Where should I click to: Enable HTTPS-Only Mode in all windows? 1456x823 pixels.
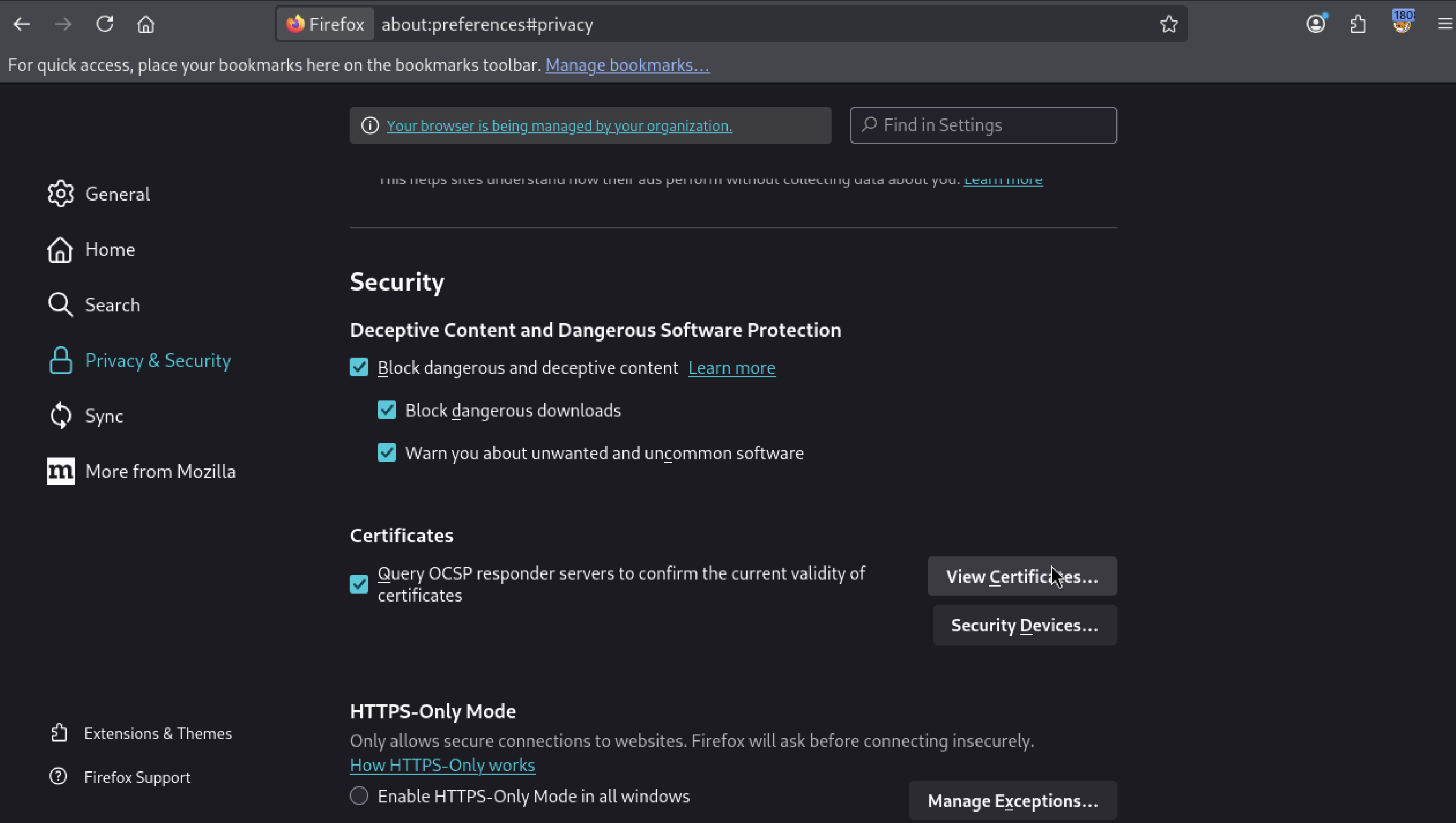tap(359, 796)
